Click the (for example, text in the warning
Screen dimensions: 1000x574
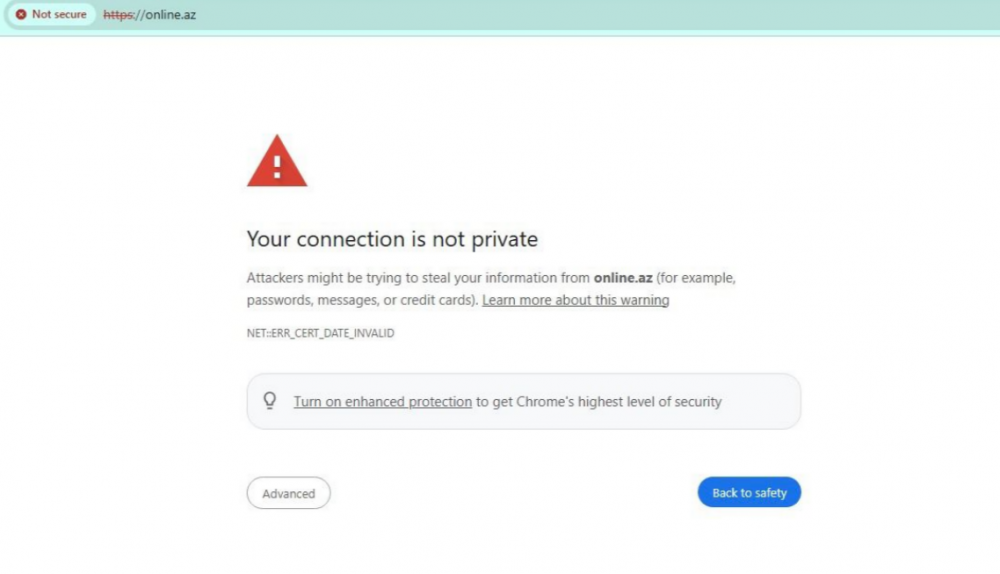(696, 278)
